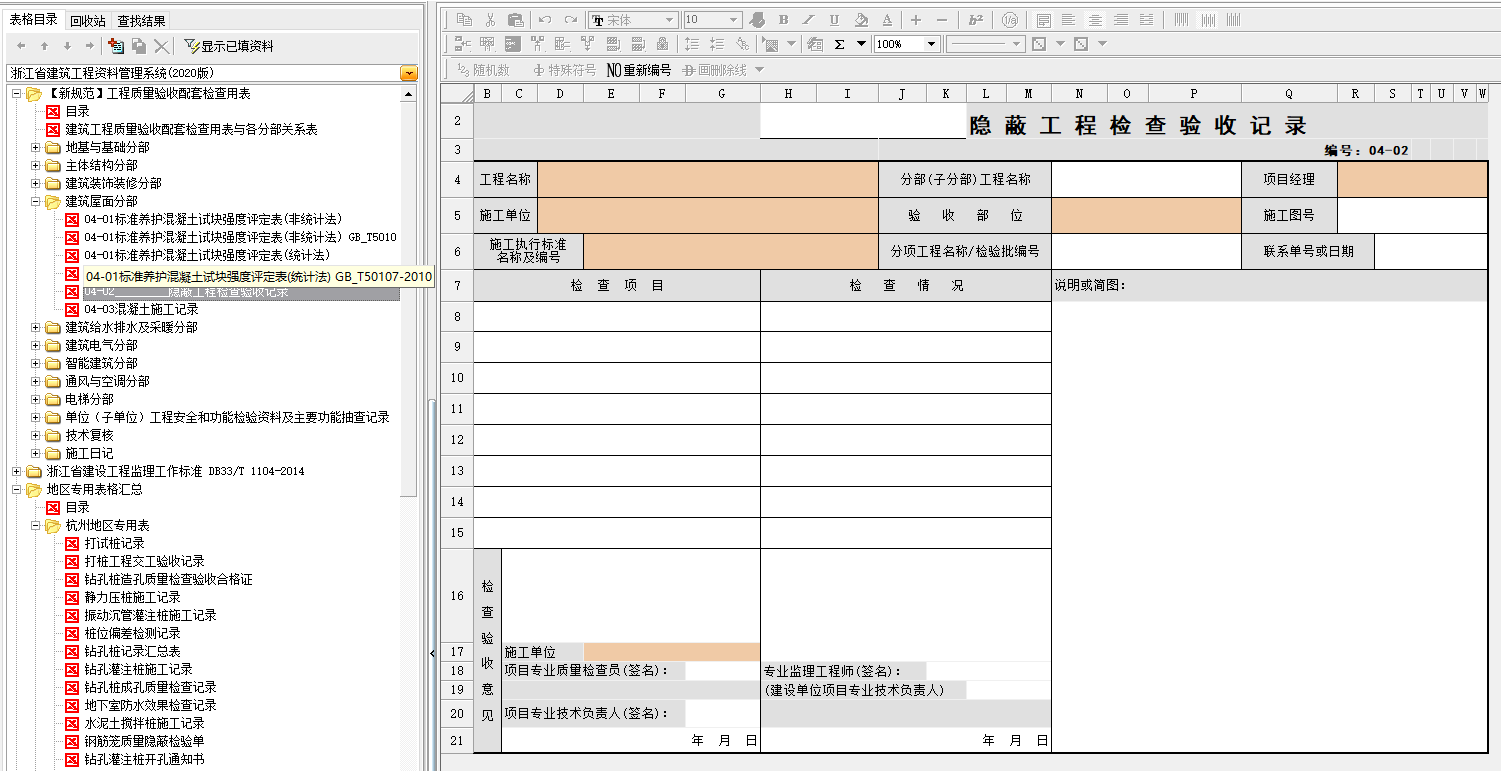Click the format painter brush icon
Screen dimensions: 1501x771
tap(757, 20)
